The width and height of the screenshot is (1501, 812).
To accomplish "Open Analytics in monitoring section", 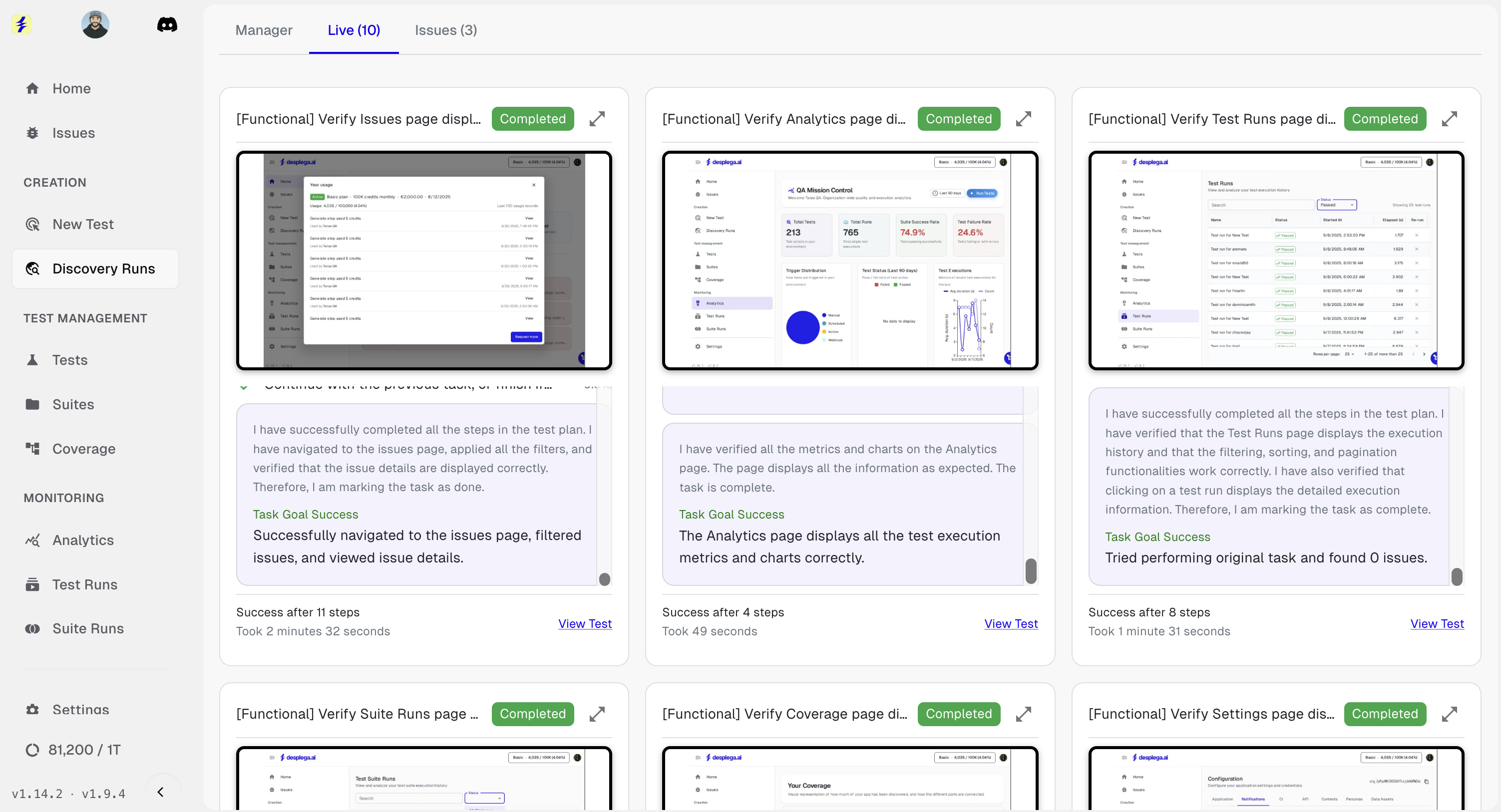I will [x=83, y=540].
